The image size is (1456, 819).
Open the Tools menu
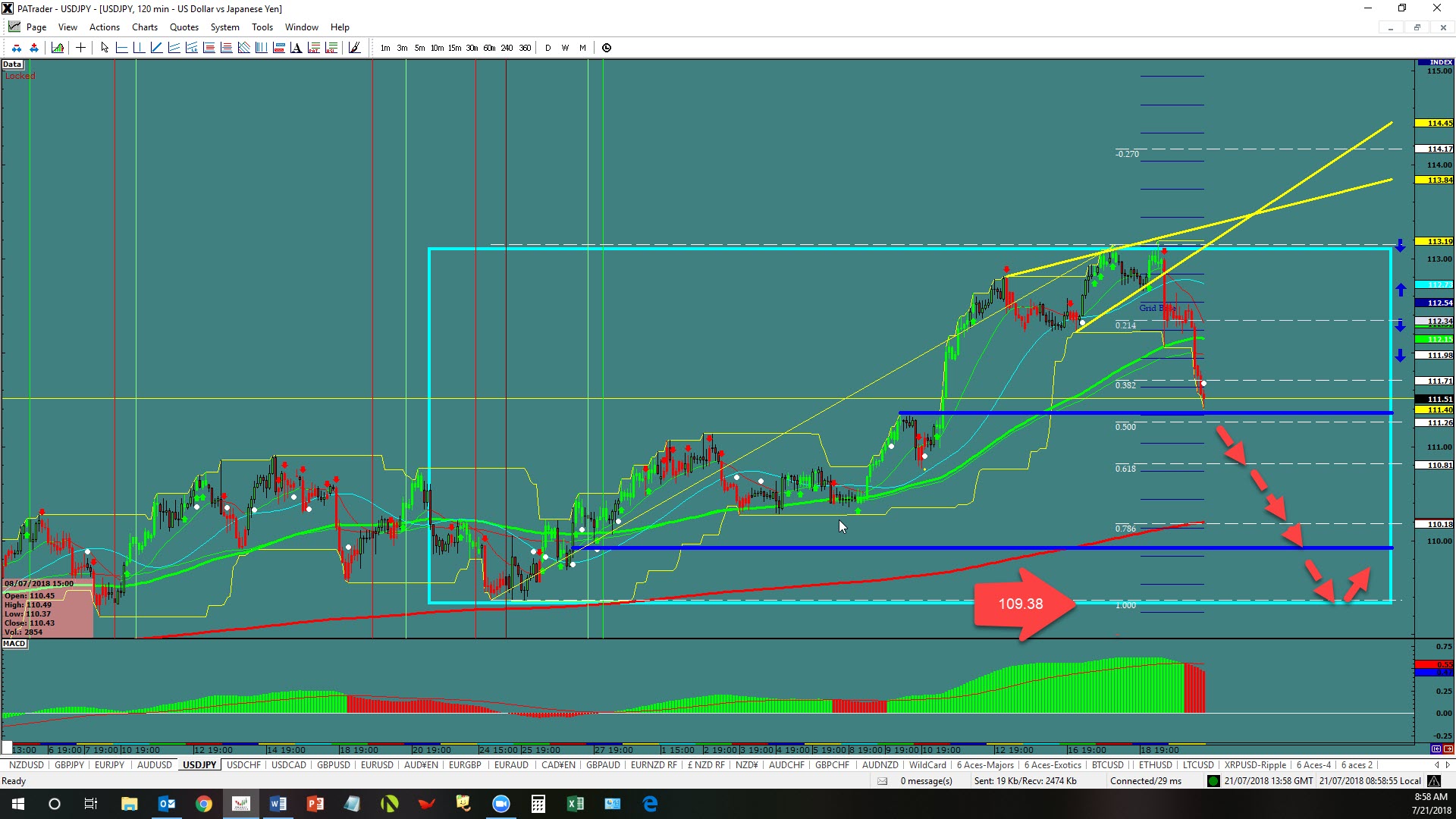point(262,27)
